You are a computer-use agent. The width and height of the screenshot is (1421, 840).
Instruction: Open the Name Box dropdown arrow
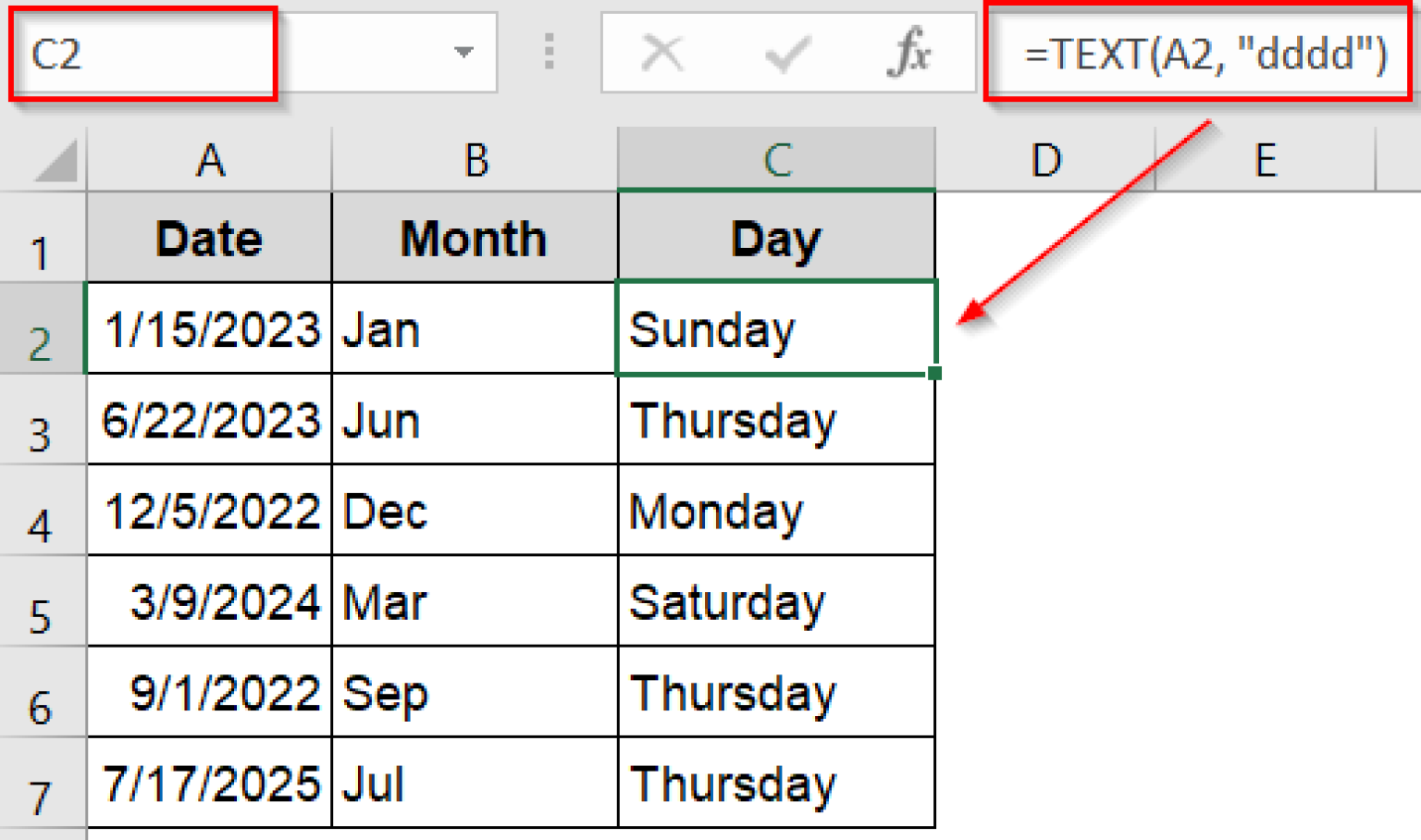click(463, 53)
